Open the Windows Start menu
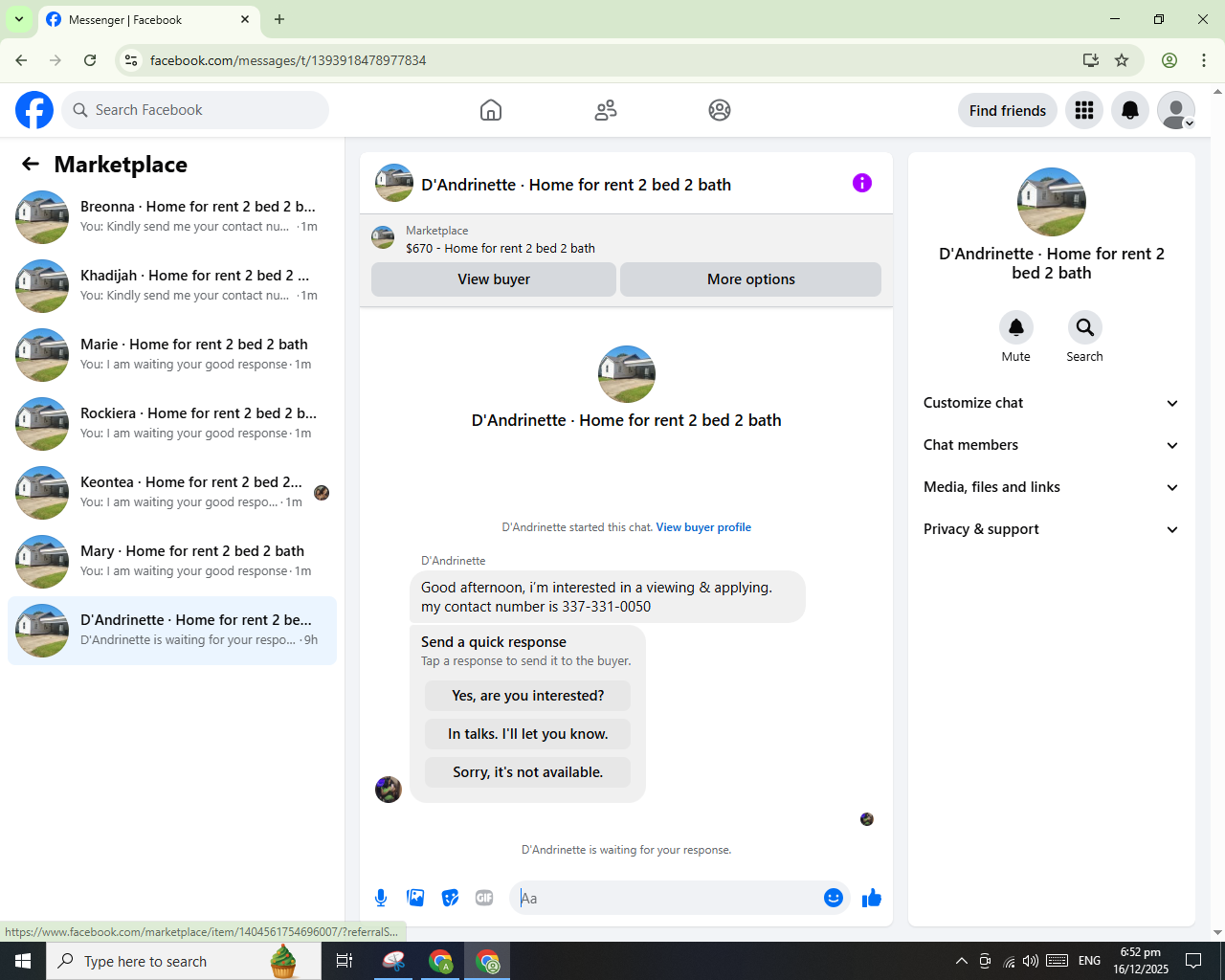The image size is (1225, 980). pyautogui.click(x=23, y=961)
